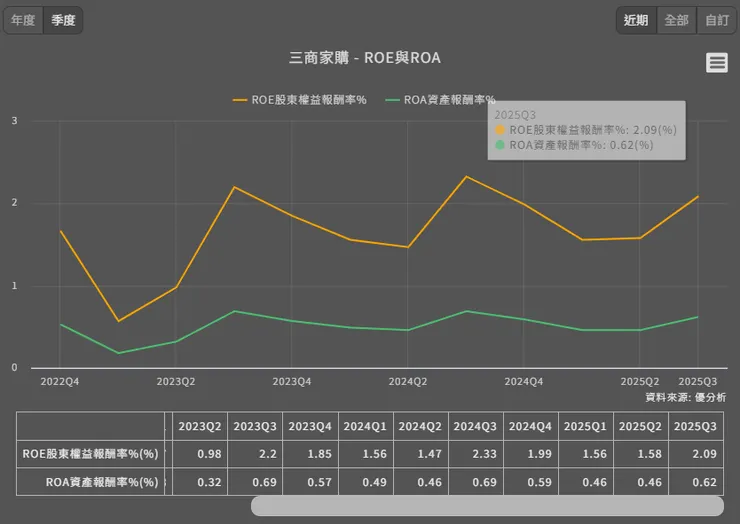Open the chart hamburger menu icon
The image size is (740, 524).
716,62
